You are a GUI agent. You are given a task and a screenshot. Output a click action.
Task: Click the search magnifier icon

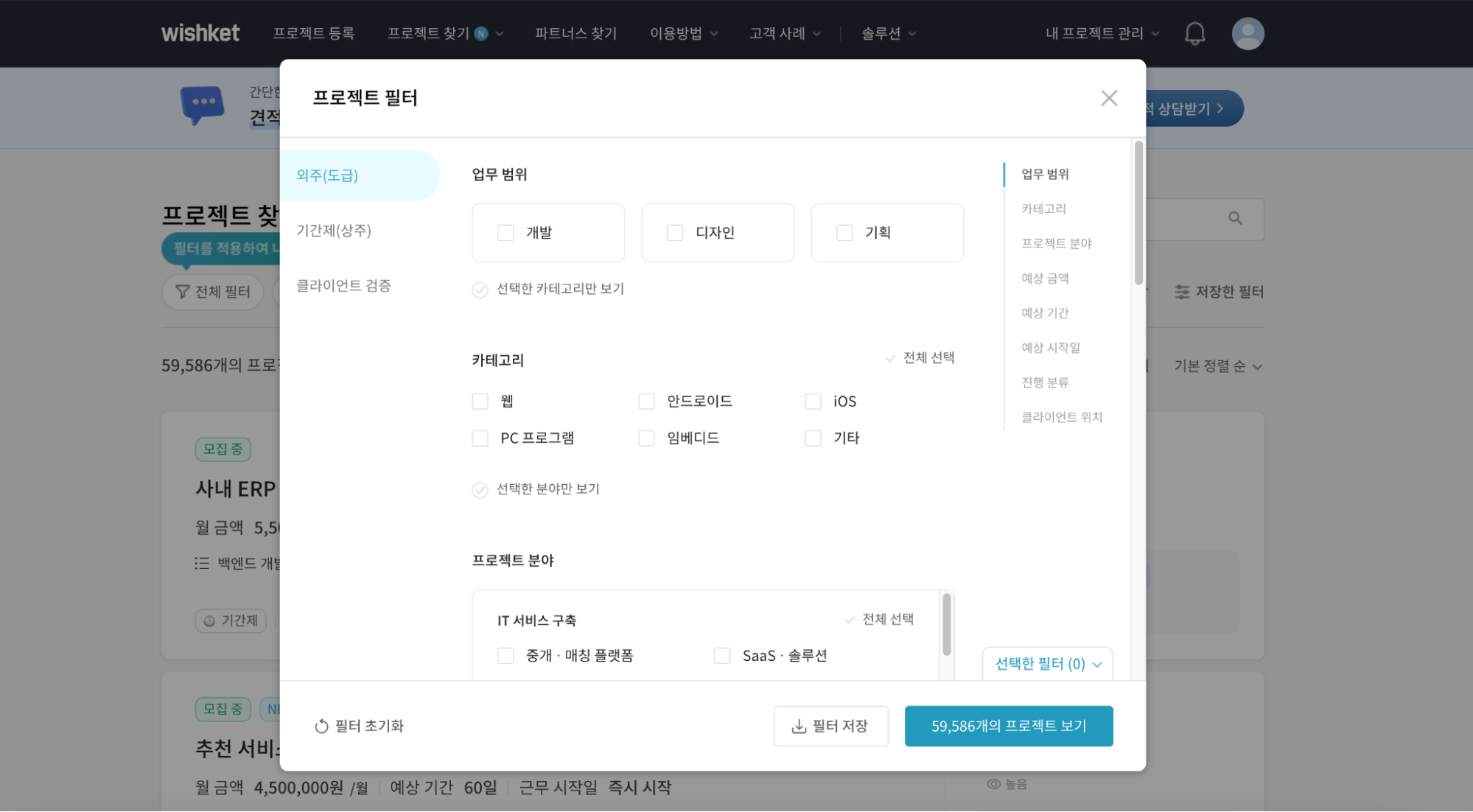1234,219
